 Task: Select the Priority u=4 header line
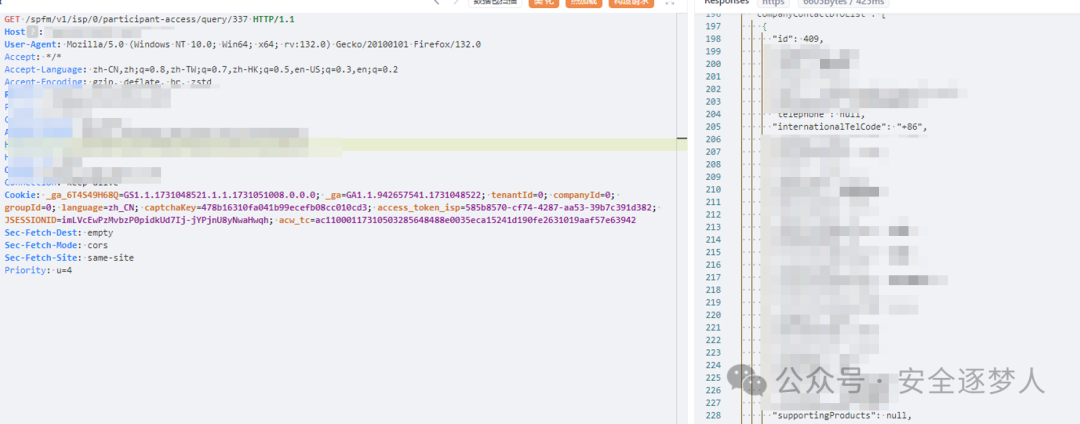pyautogui.click(x=39, y=271)
